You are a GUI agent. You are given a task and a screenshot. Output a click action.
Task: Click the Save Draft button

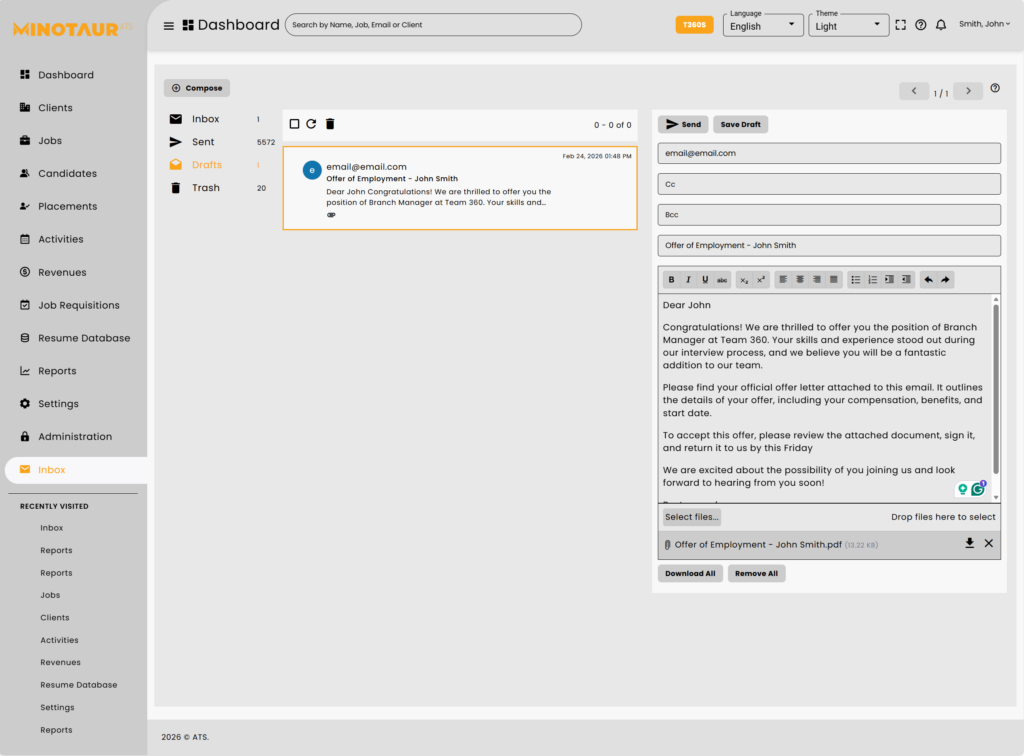click(740, 125)
